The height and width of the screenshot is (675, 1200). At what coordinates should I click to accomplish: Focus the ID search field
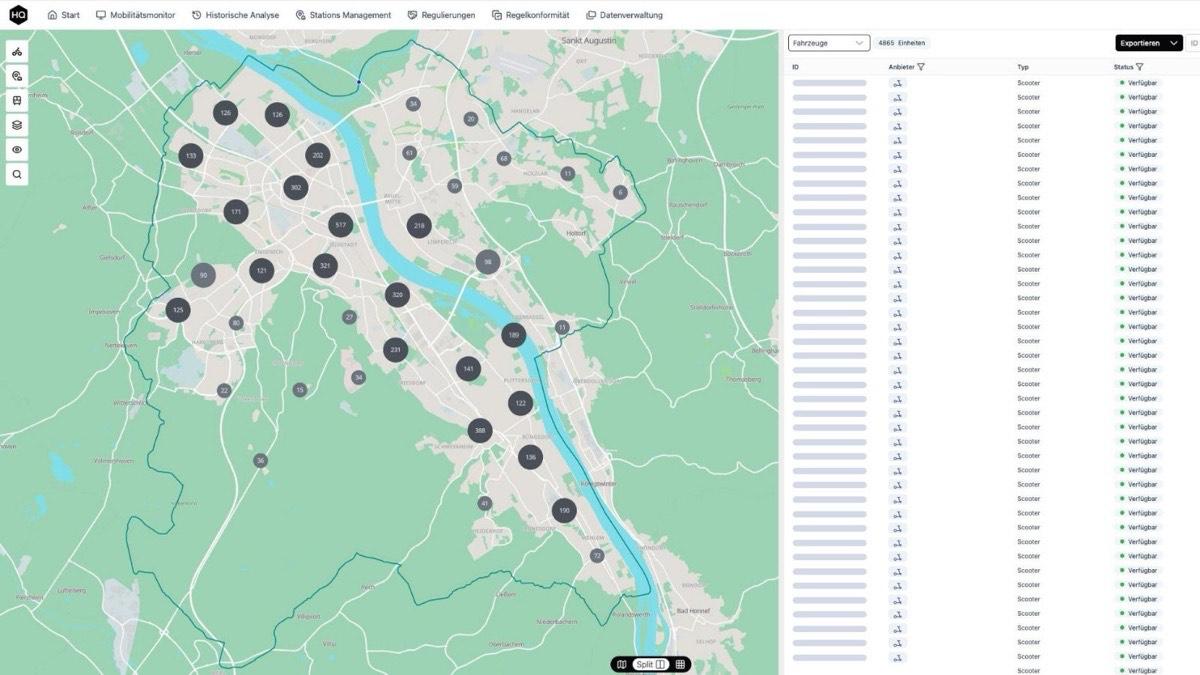(1194, 43)
